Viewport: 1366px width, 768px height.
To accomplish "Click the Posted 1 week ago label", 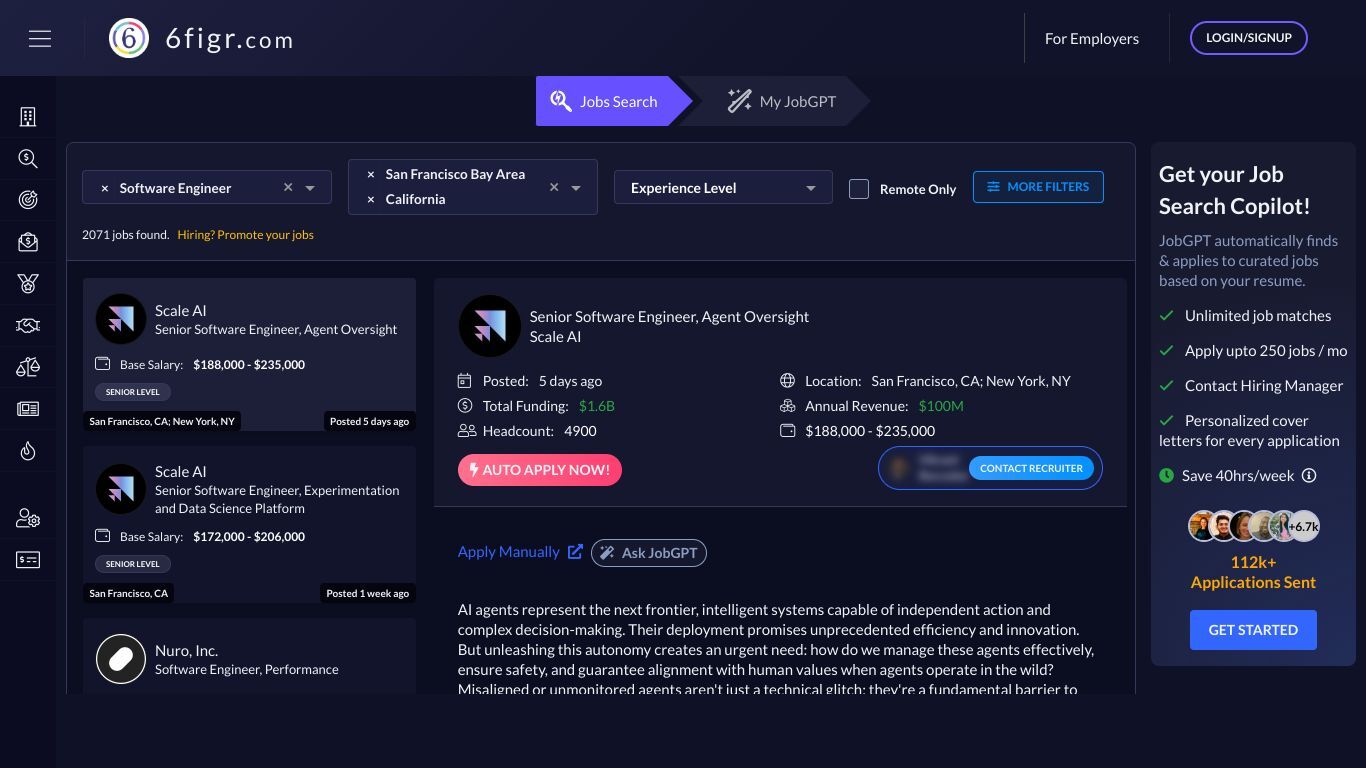I will (x=368, y=593).
